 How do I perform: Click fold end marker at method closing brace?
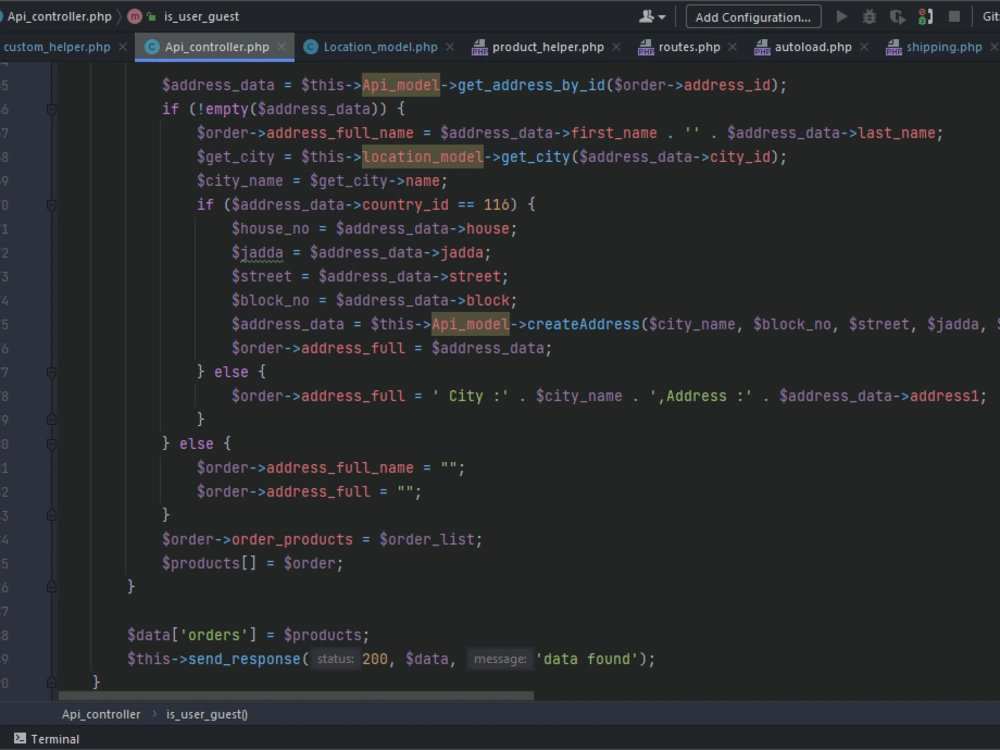[x=52, y=682]
